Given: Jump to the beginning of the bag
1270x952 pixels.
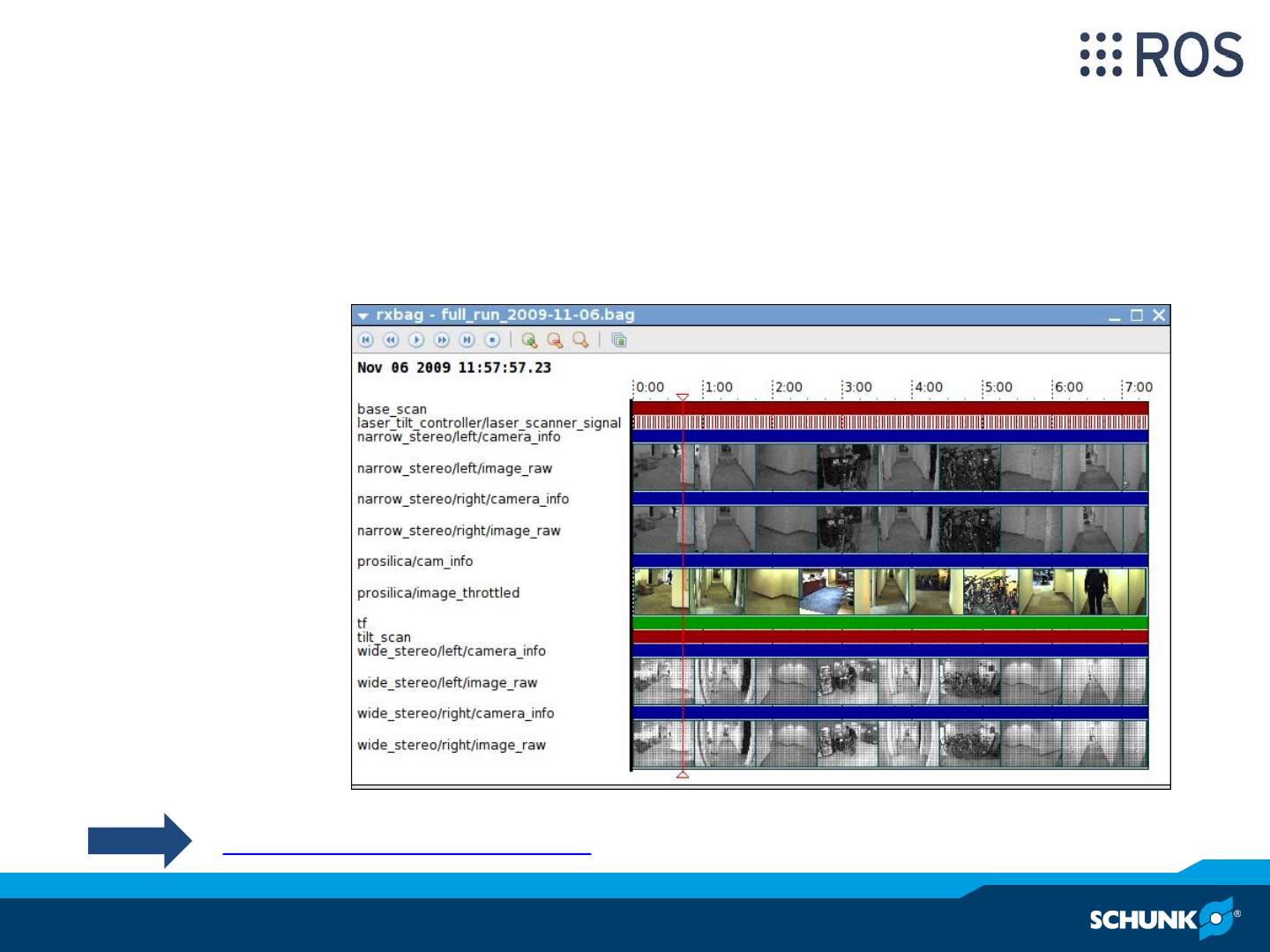Looking at the screenshot, I should pyautogui.click(x=366, y=340).
